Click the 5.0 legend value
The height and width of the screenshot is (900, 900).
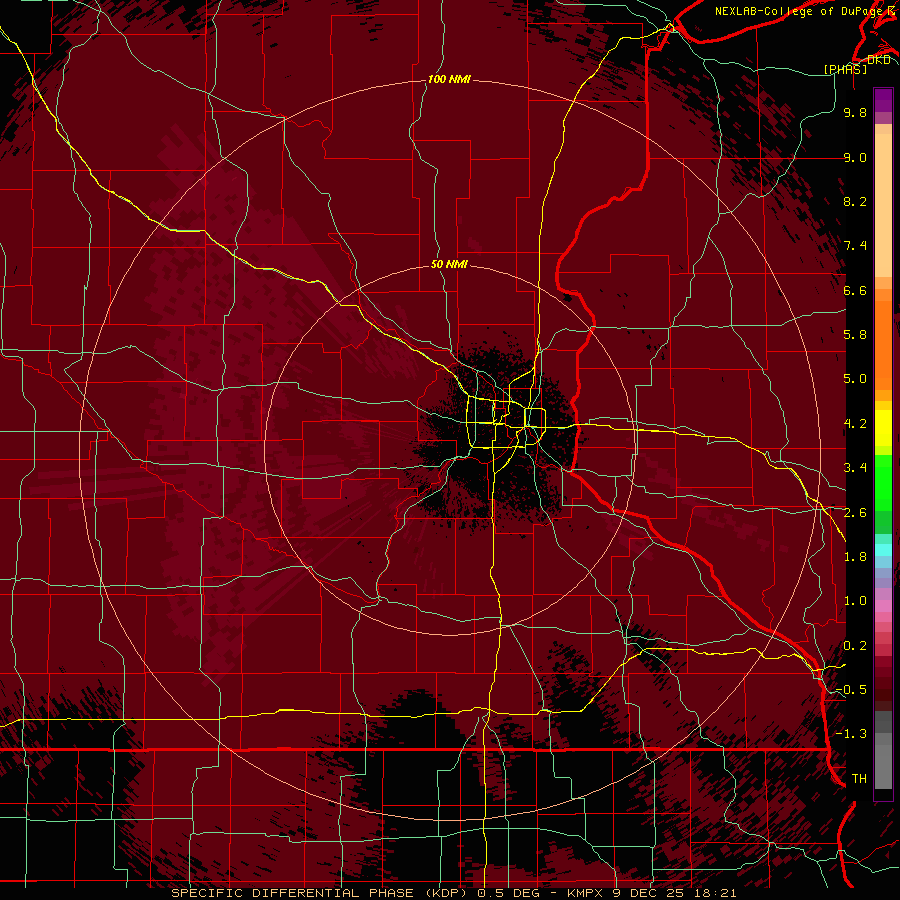pos(855,379)
